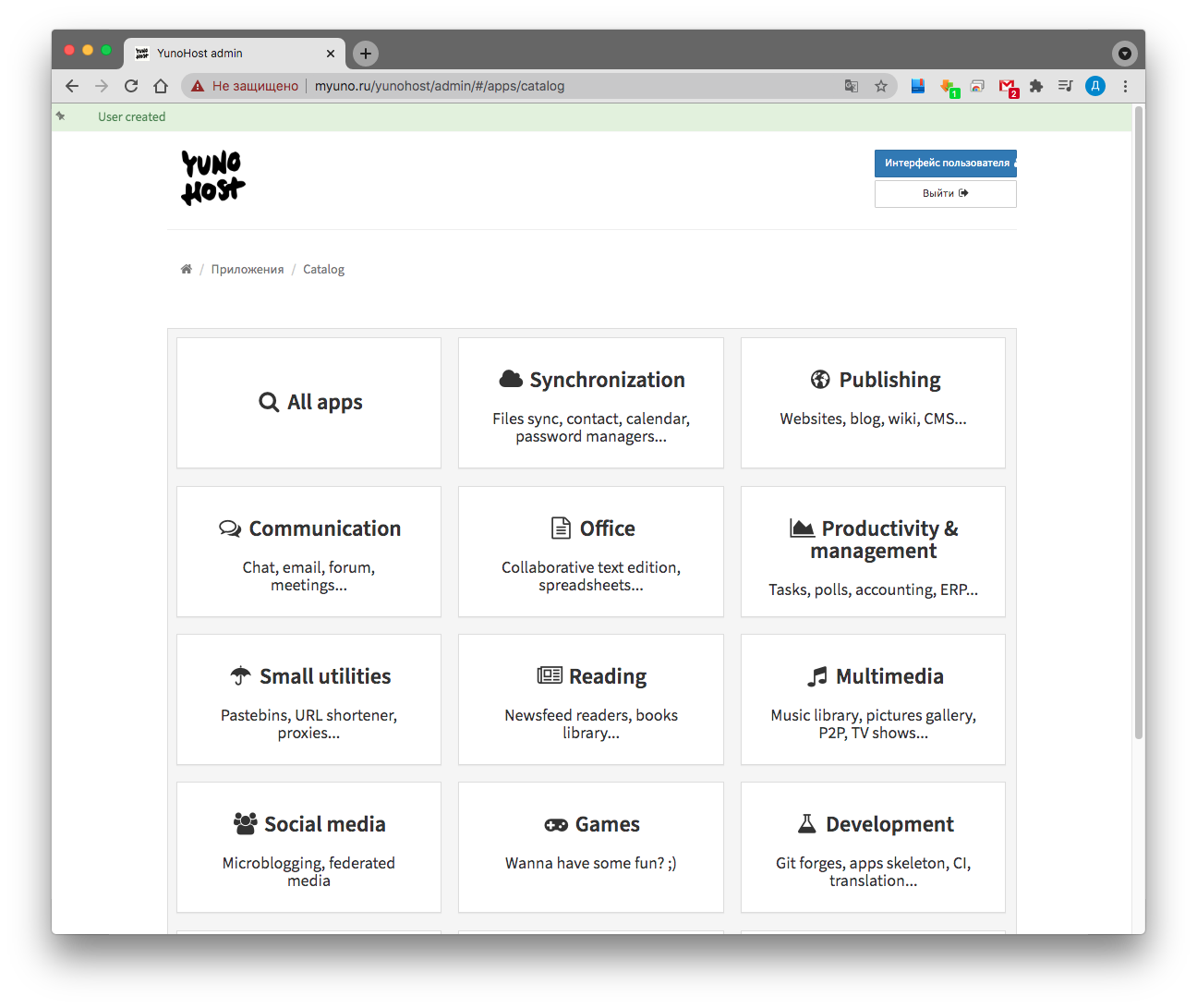Open the Reading category card
This screenshot has height=1008, width=1197.
click(591, 699)
